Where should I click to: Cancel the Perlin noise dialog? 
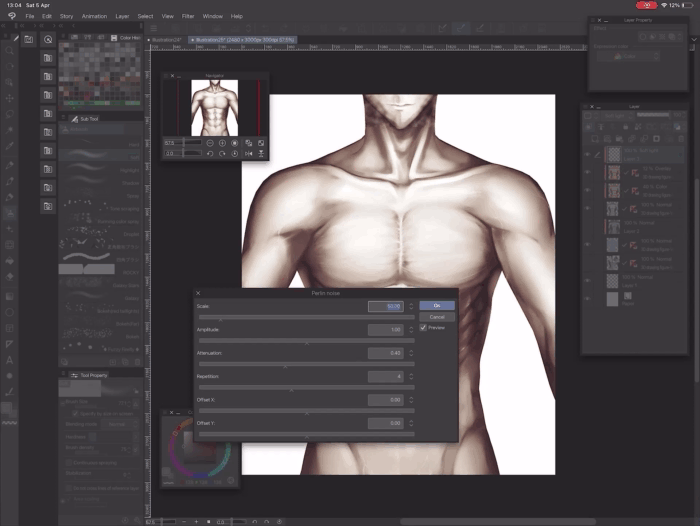[436, 316]
